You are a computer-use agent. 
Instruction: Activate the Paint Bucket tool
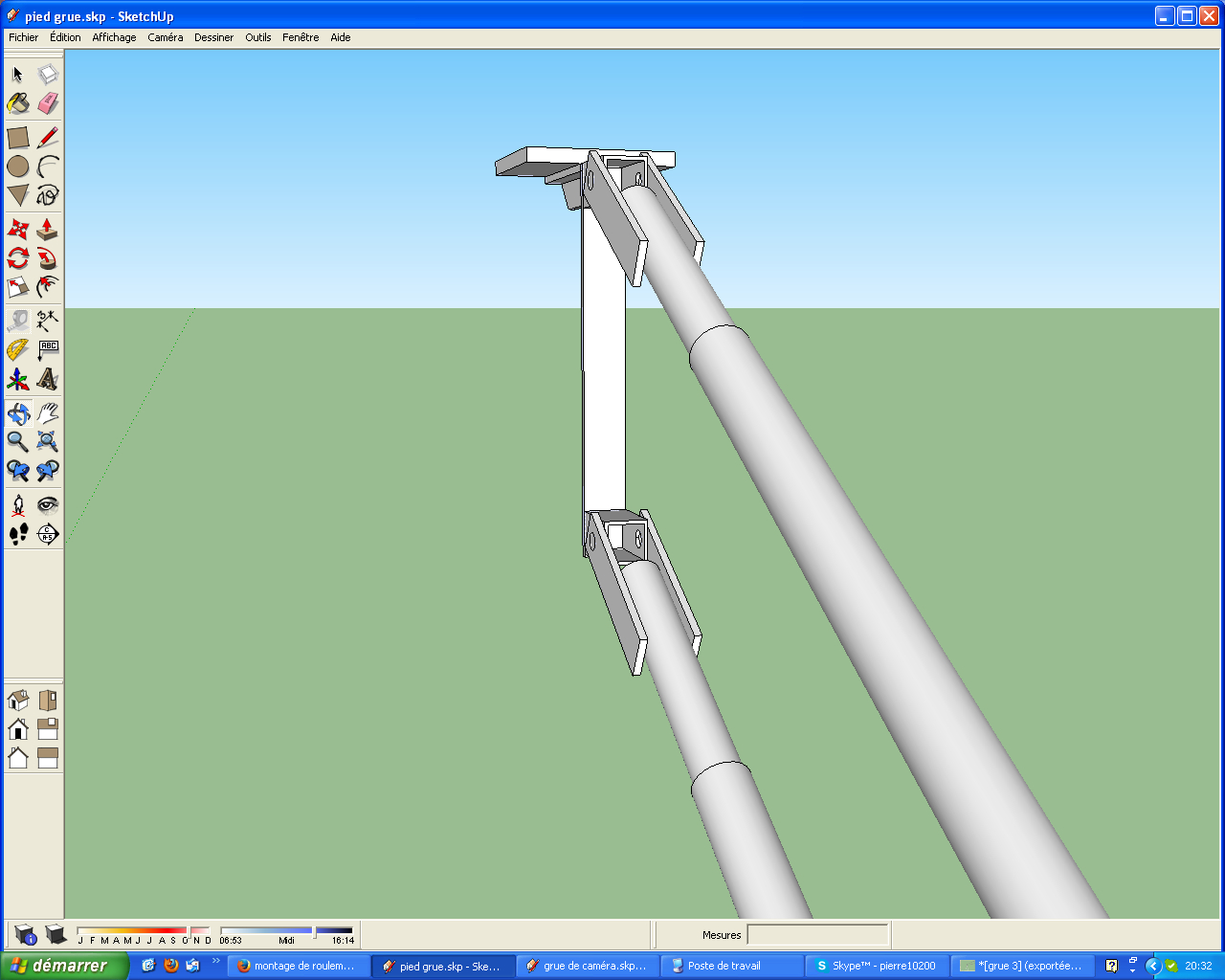point(18,103)
